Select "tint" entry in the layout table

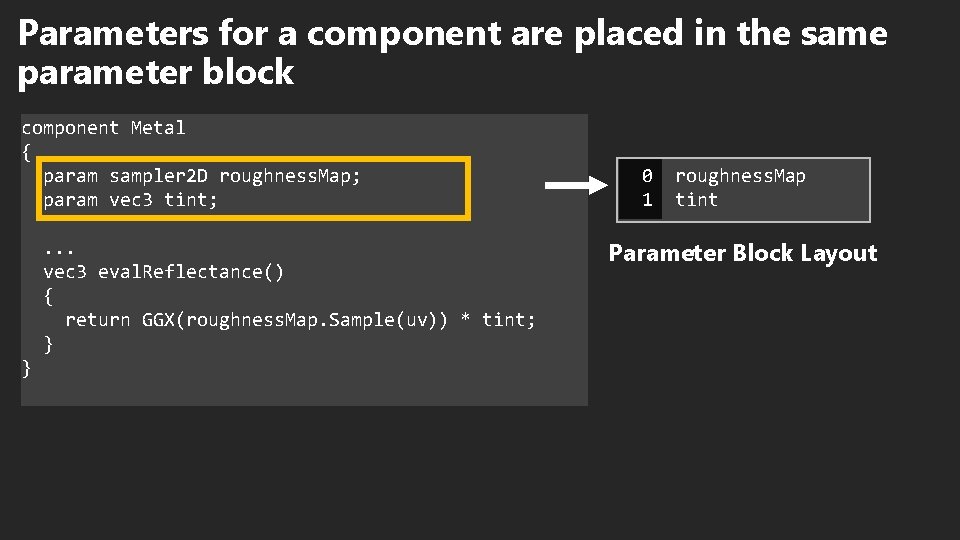(x=696, y=200)
